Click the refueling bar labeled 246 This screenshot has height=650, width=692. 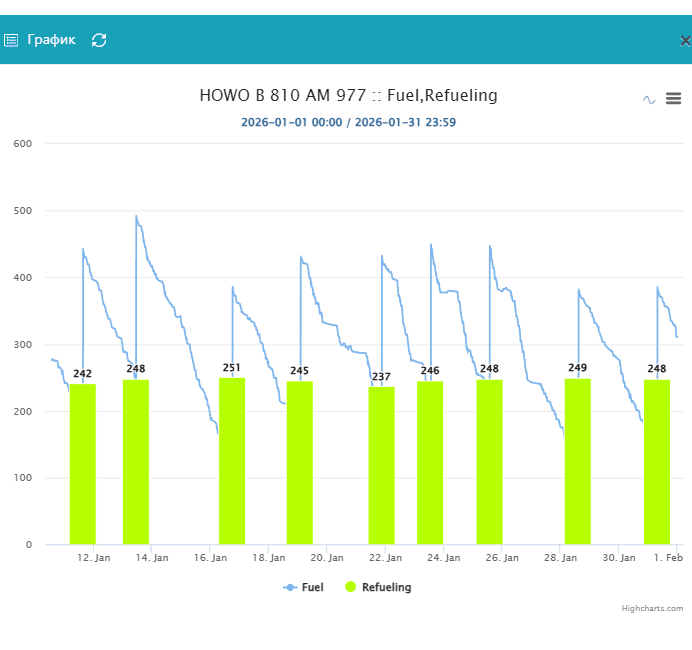click(430, 462)
